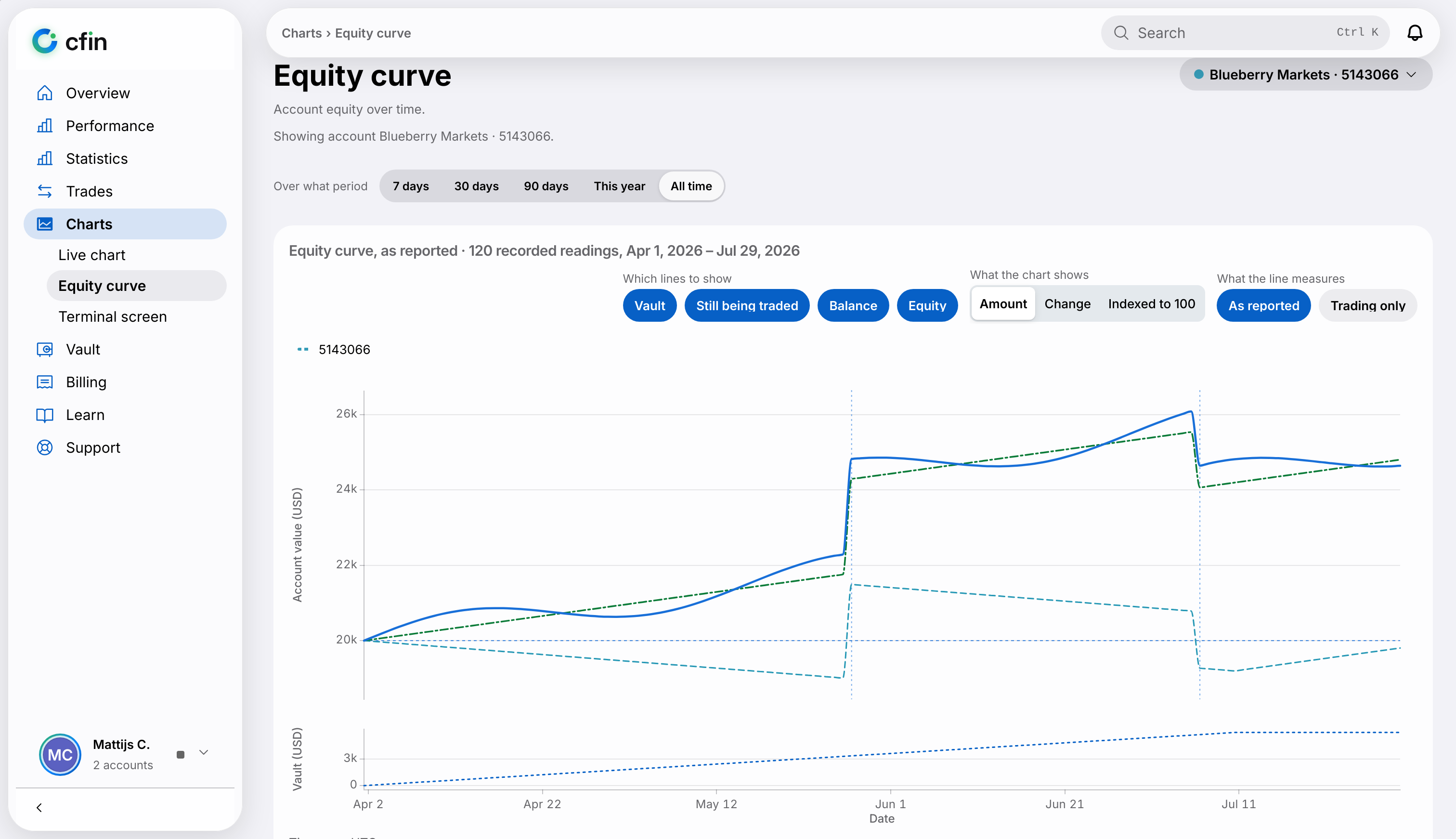Select the 7 days period
The height and width of the screenshot is (839, 1456).
tap(411, 186)
